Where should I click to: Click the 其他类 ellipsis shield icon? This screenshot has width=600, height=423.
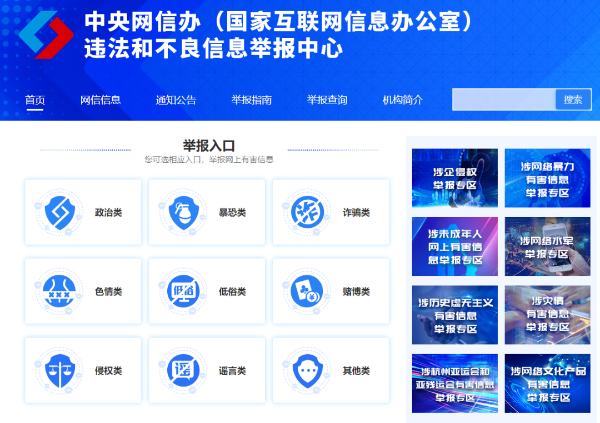(x=307, y=371)
